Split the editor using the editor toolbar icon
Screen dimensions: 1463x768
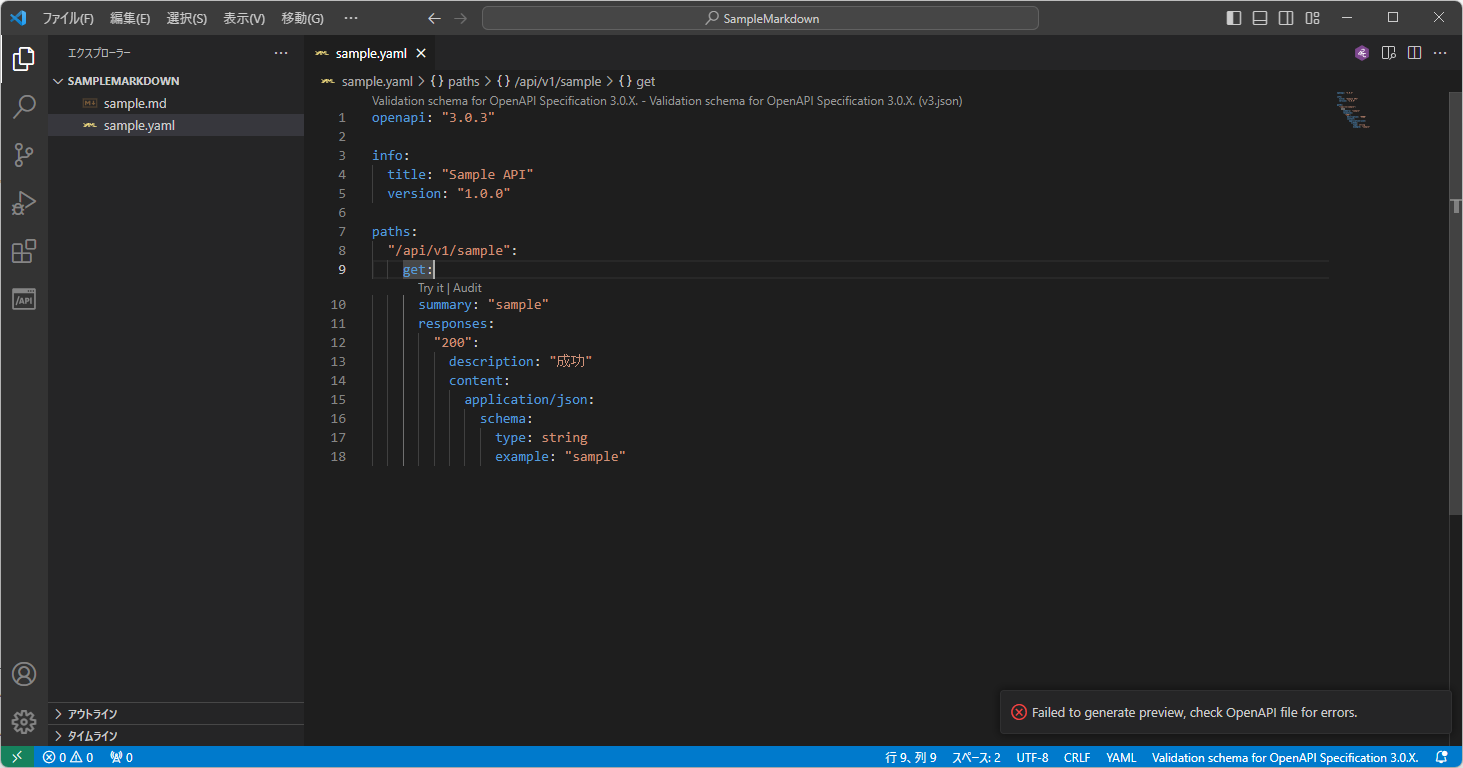tap(1414, 52)
